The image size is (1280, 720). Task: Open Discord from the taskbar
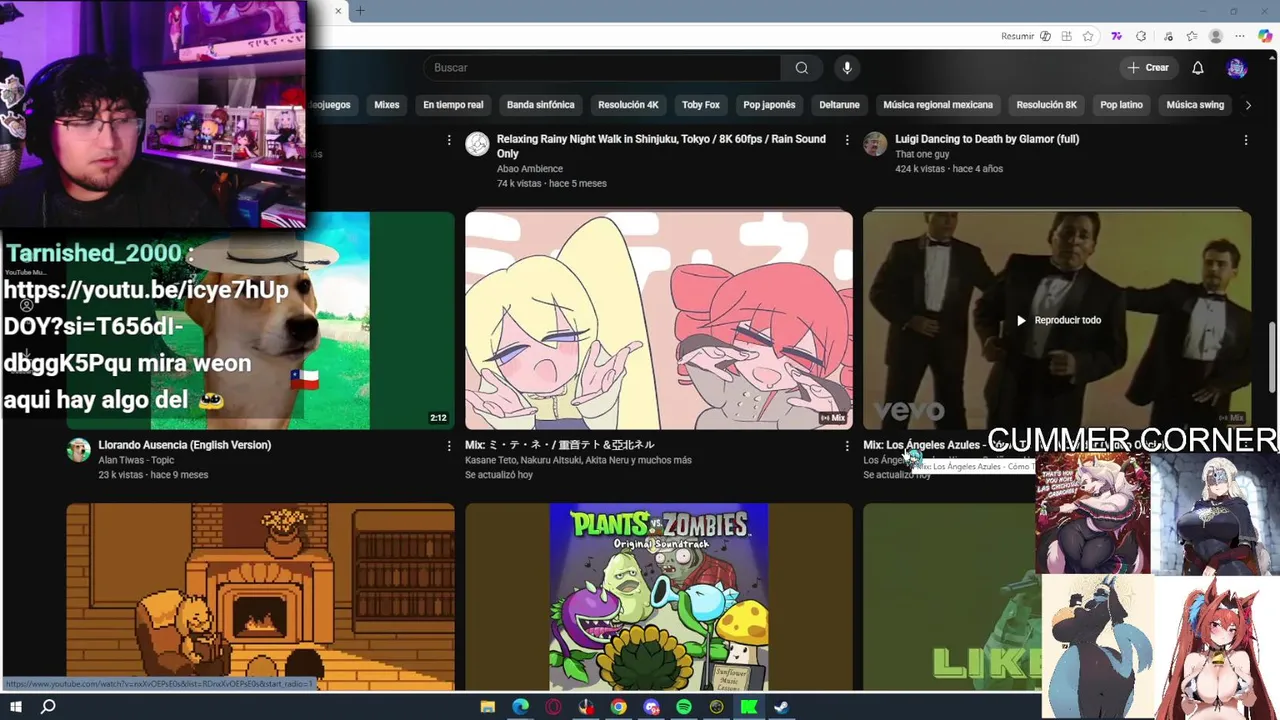[x=652, y=707]
